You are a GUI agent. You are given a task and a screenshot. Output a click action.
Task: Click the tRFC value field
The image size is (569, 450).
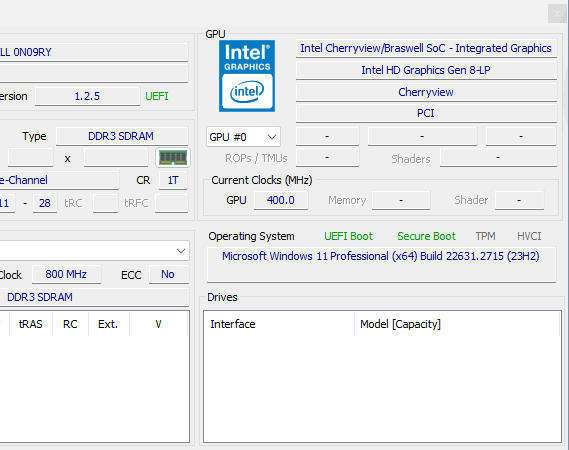click(x=172, y=203)
